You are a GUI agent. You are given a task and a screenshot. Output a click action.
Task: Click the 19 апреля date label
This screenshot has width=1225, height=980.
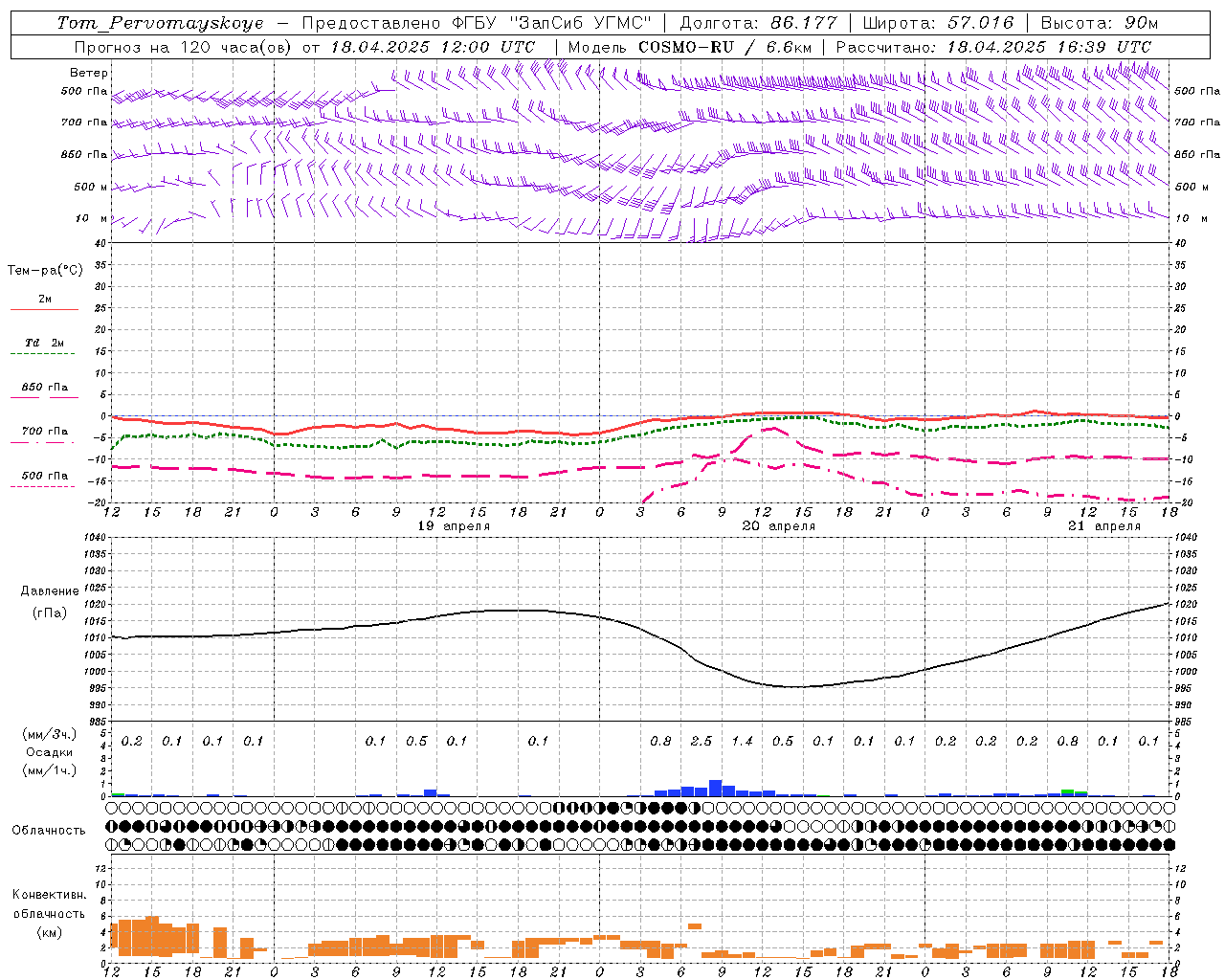click(455, 526)
